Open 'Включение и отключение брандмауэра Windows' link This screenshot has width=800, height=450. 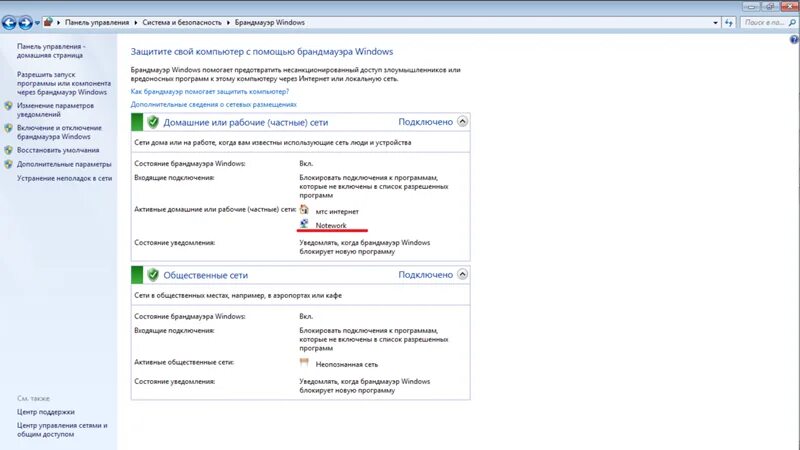pyautogui.click(x=59, y=132)
